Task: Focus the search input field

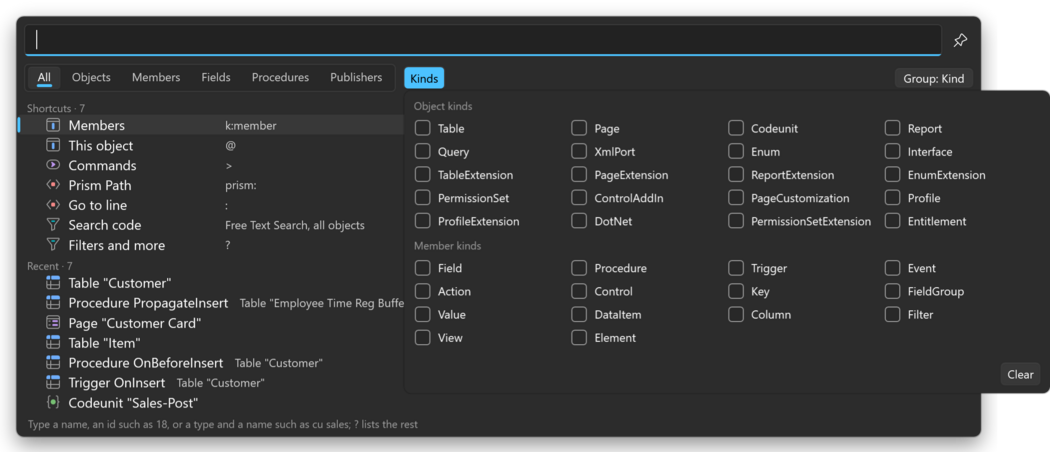Action: tap(483, 40)
